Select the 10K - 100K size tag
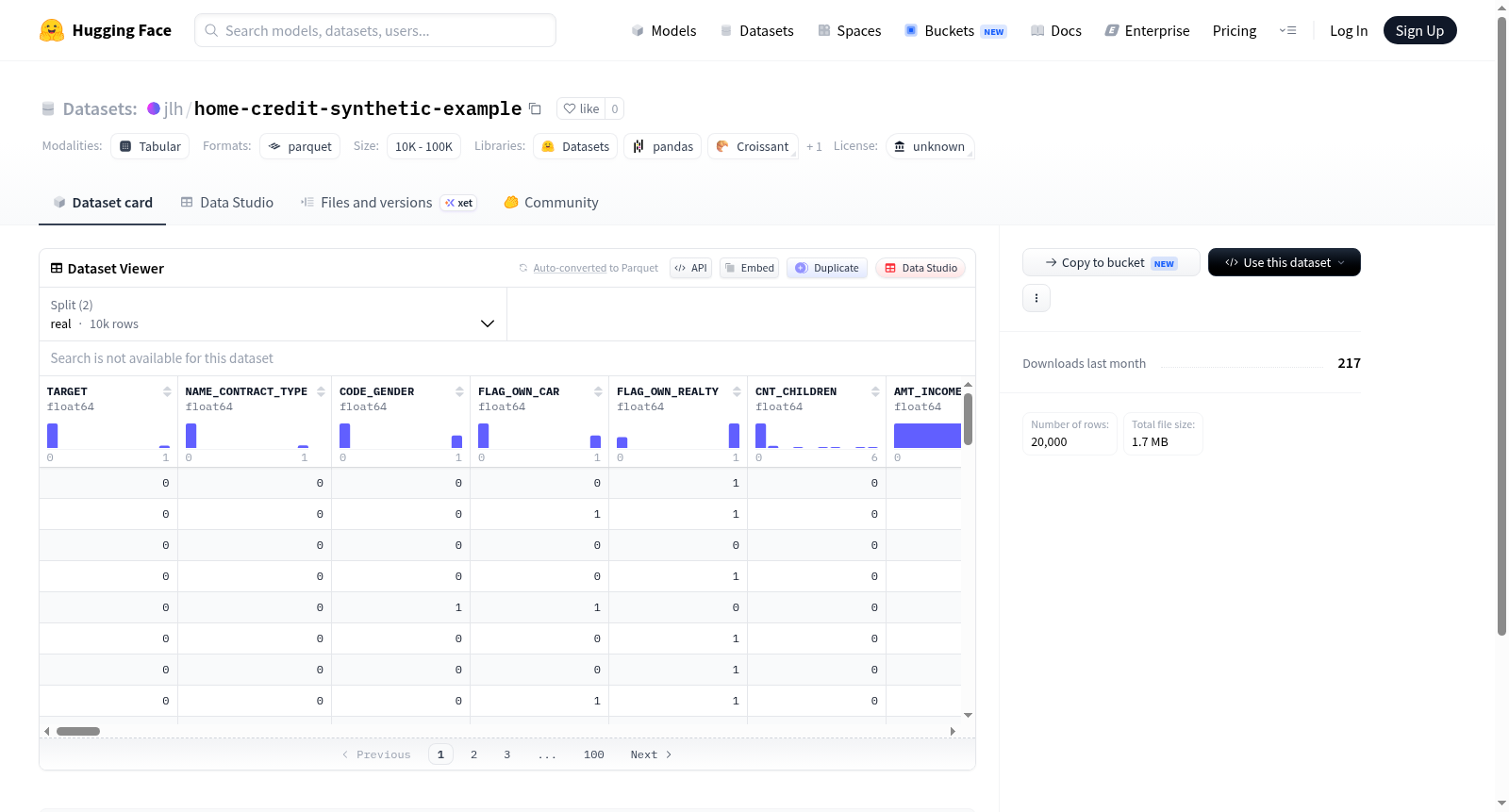 click(423, 146)
